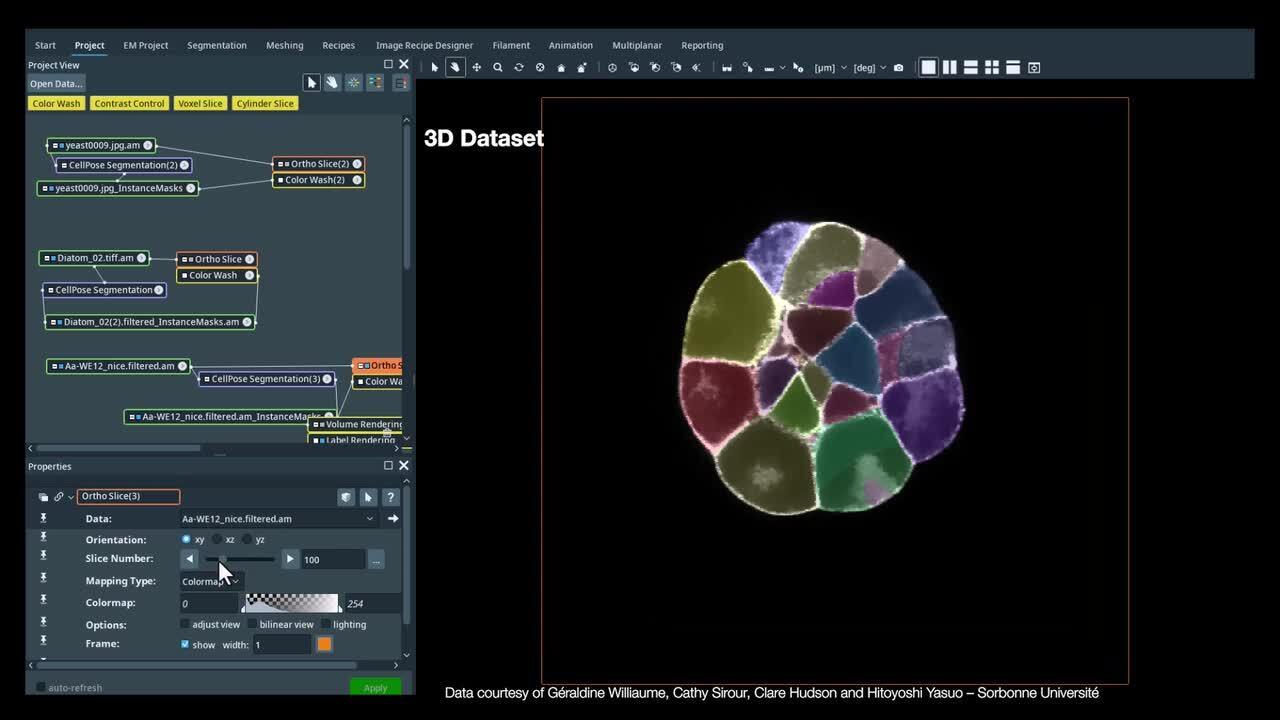The image size is (1280, 720).
Task: Select the yz orientation radio button
Action: click(x=247, y=539)
